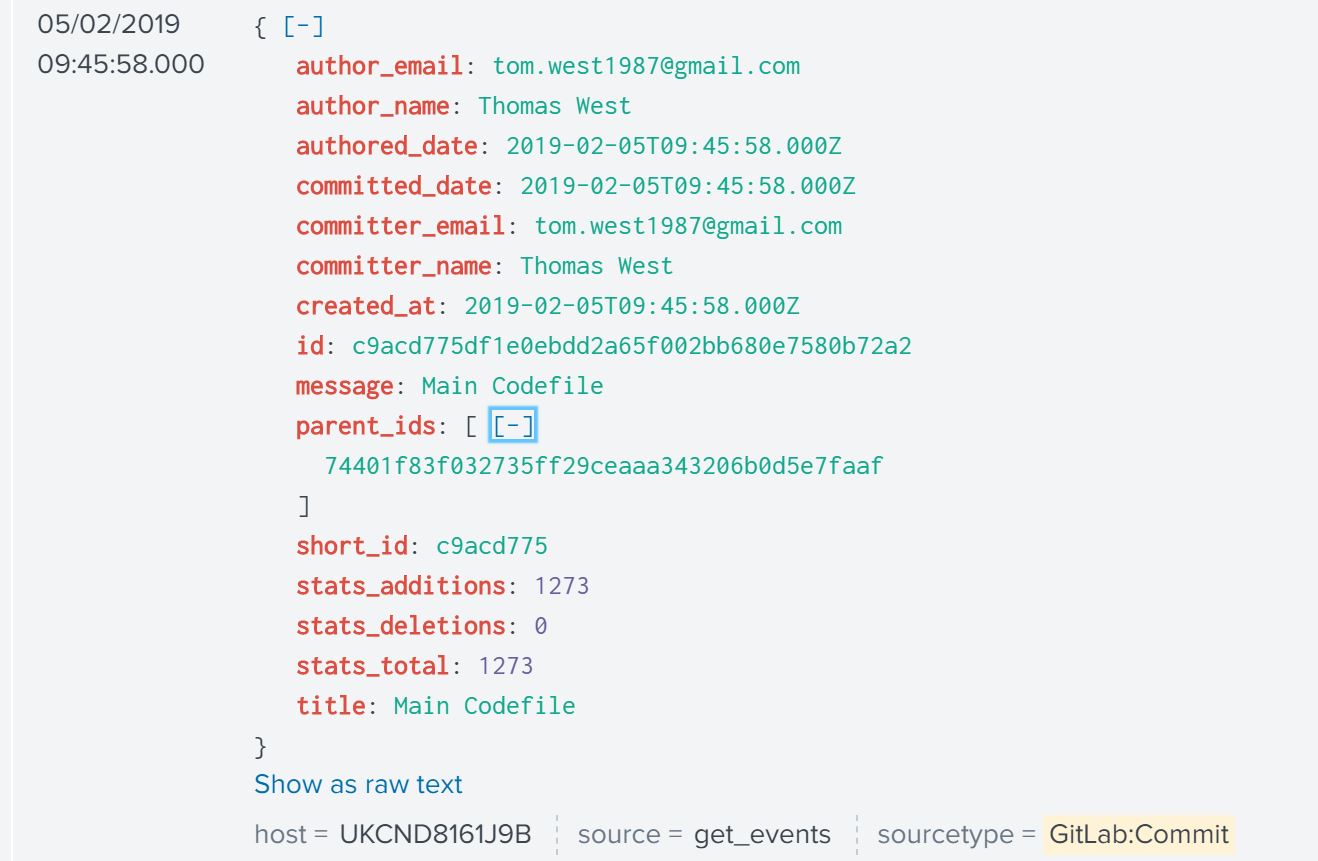Screen dimensions: 1318x861
Task: Select the committer_name value Thomas West
Action: tap(596, 266)
